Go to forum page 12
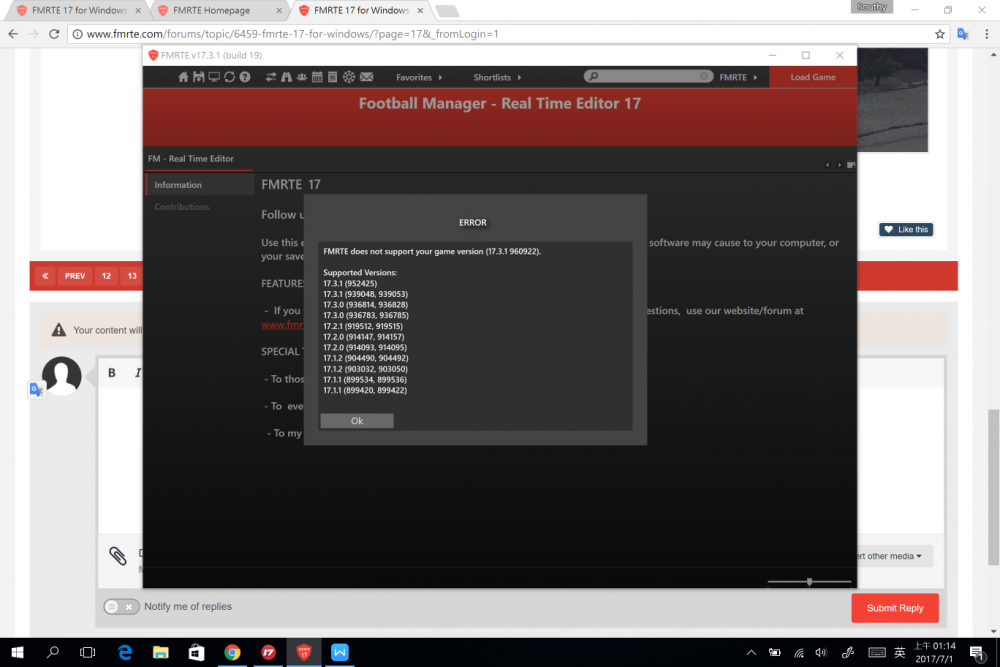The image size is (1000, 667). 107,276
